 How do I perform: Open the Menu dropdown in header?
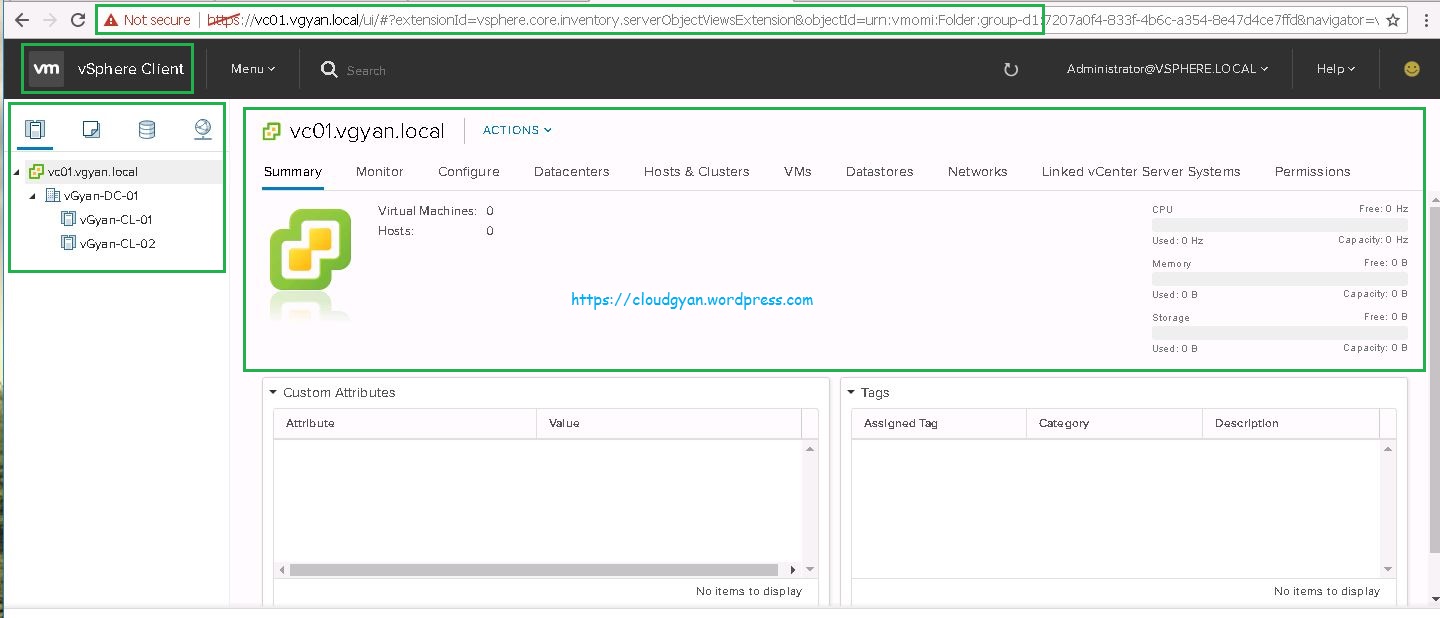point(252,69)
